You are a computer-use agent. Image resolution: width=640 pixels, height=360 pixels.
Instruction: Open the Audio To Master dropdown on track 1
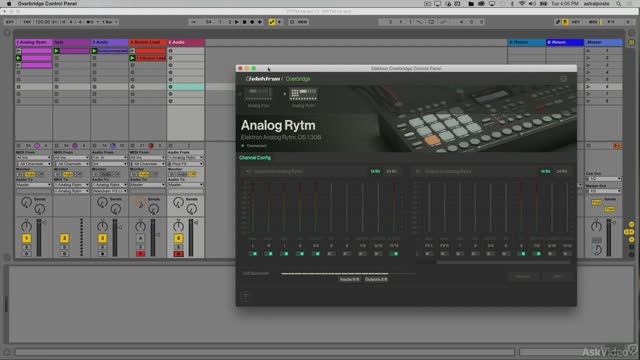coord(33,185)
